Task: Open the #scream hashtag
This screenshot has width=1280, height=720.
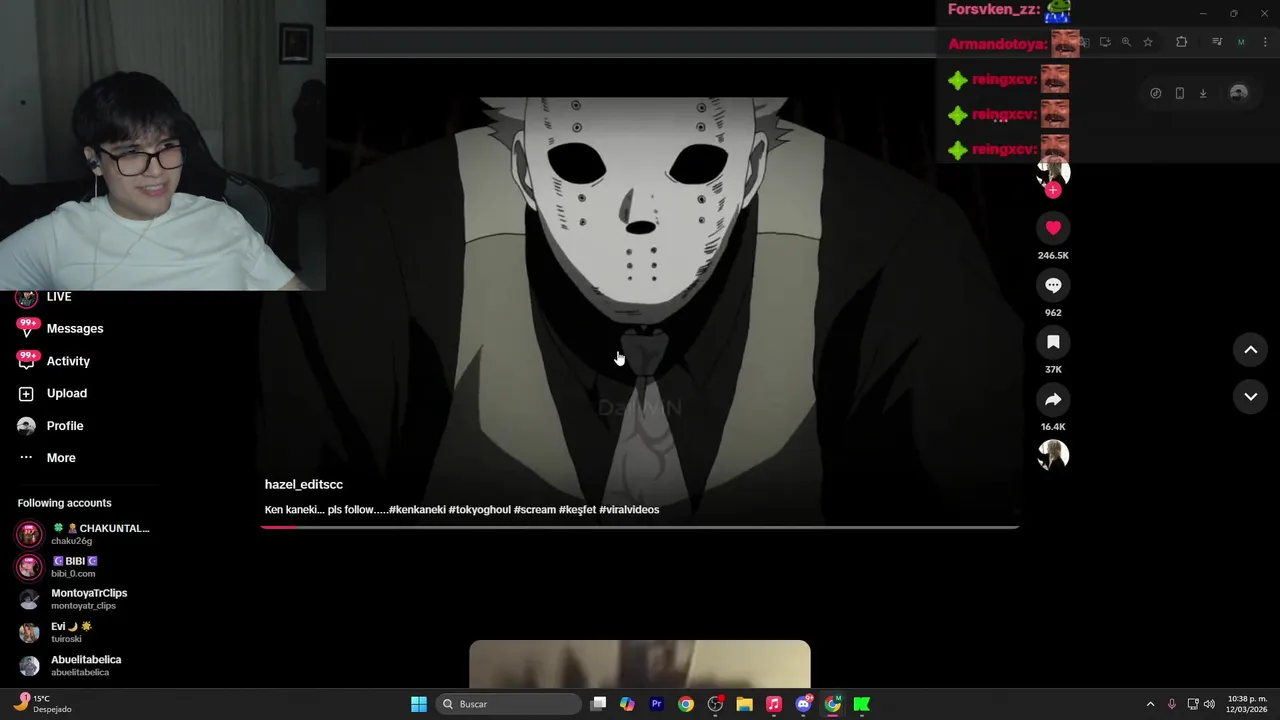Action: 535,510
